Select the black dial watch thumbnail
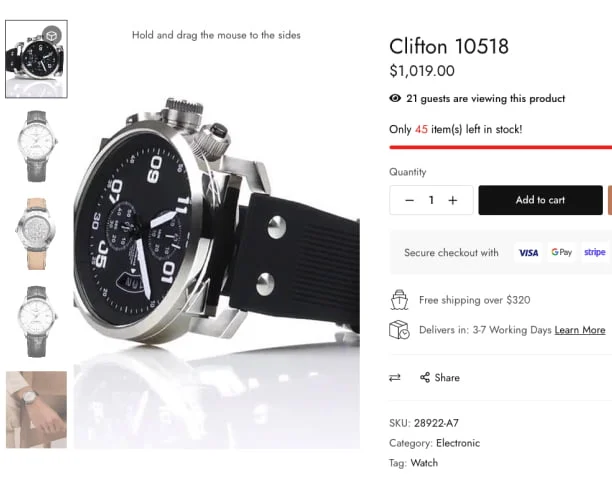This screenshot has width=612, height=500. point(36,59)
